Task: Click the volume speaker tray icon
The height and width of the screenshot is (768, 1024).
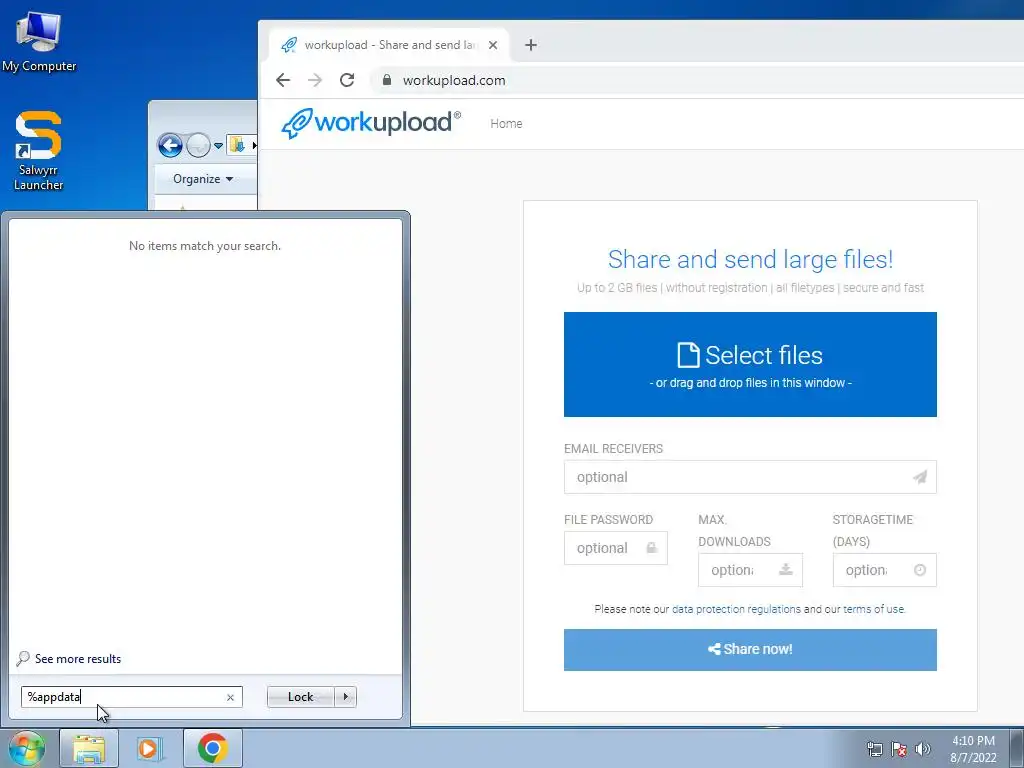Action: [923, 749]
